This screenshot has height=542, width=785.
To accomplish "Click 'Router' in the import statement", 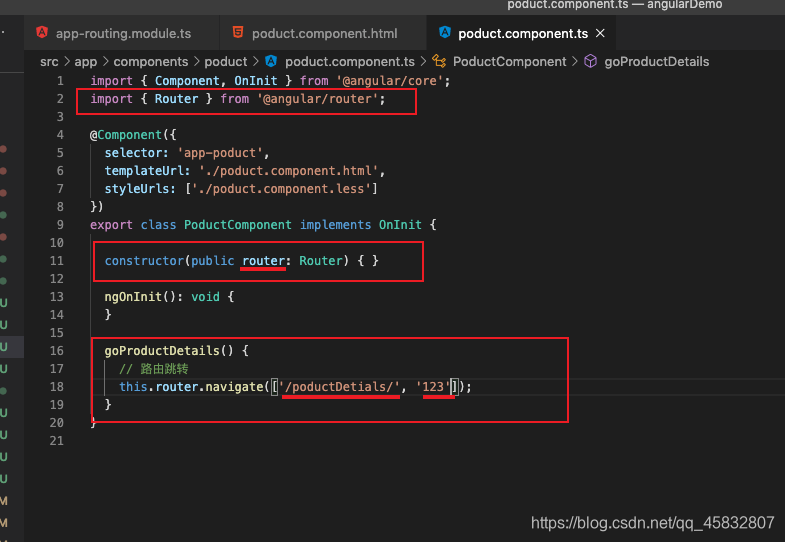I will [176, 99].
